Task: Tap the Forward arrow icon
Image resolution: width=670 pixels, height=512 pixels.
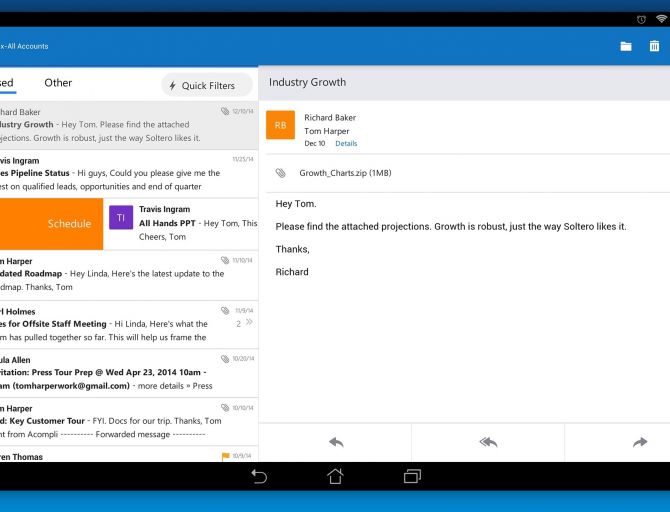Action: (x=640, y=442)
